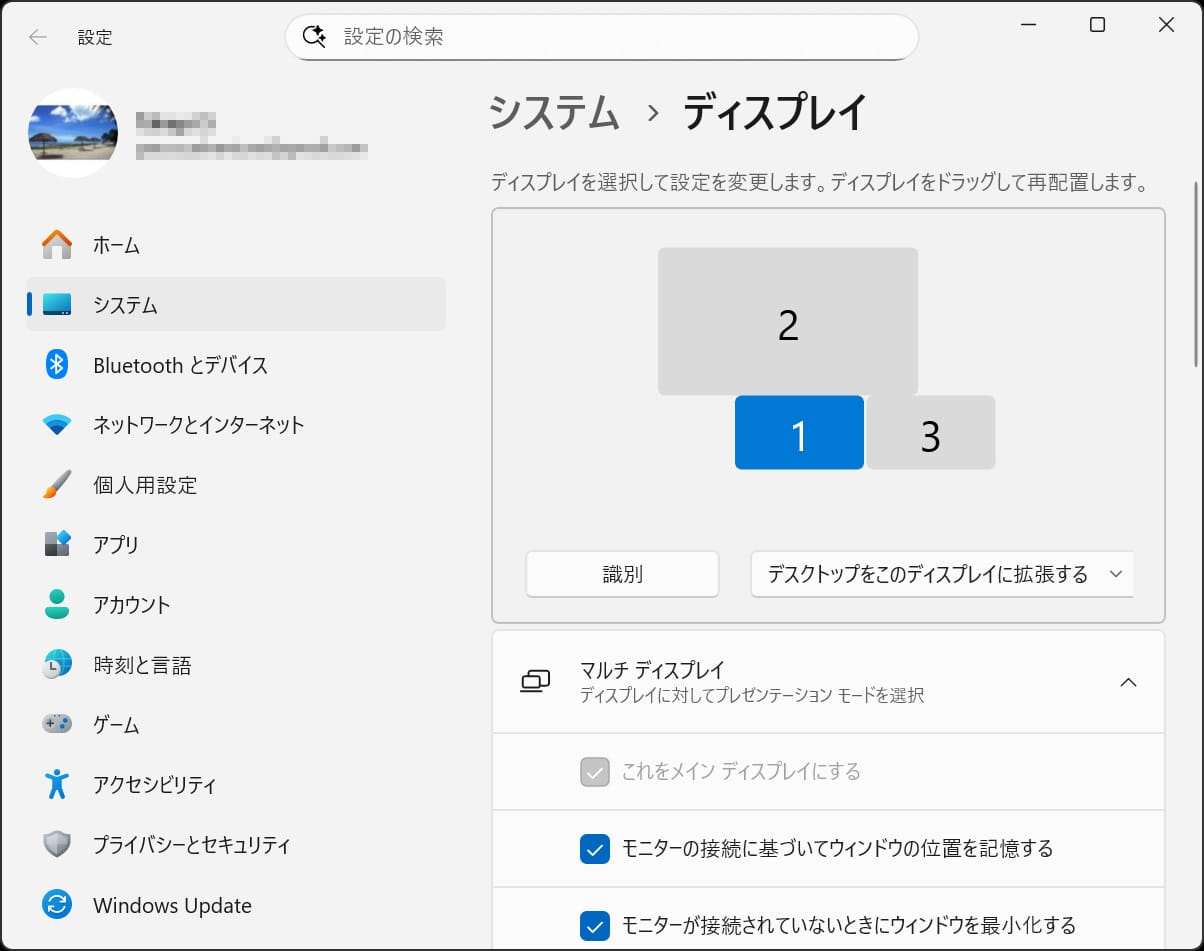Click the personalization paintbrush icon
Screen dimensions: 1204x951
tap(57, 485)
